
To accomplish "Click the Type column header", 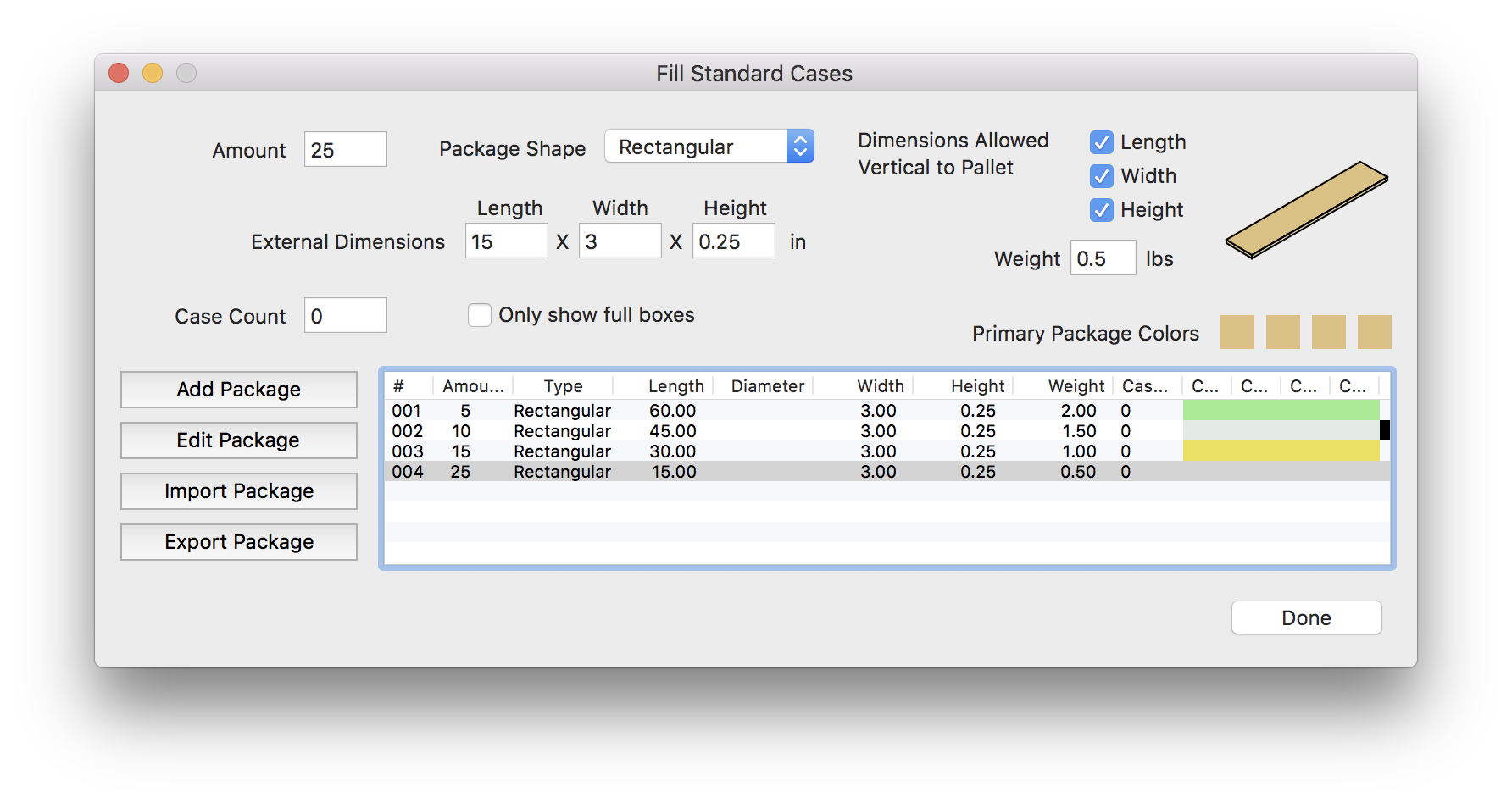I will click(x=564, y=386).
